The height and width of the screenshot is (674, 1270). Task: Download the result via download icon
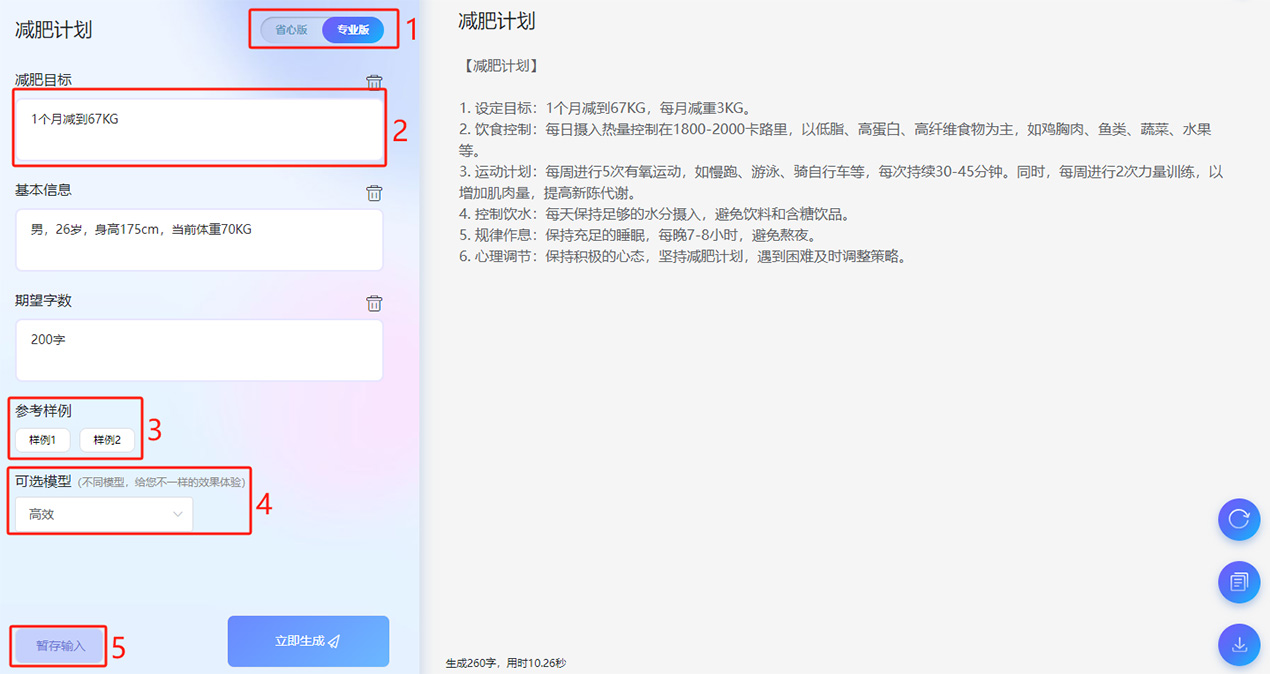coord(1239,645)
